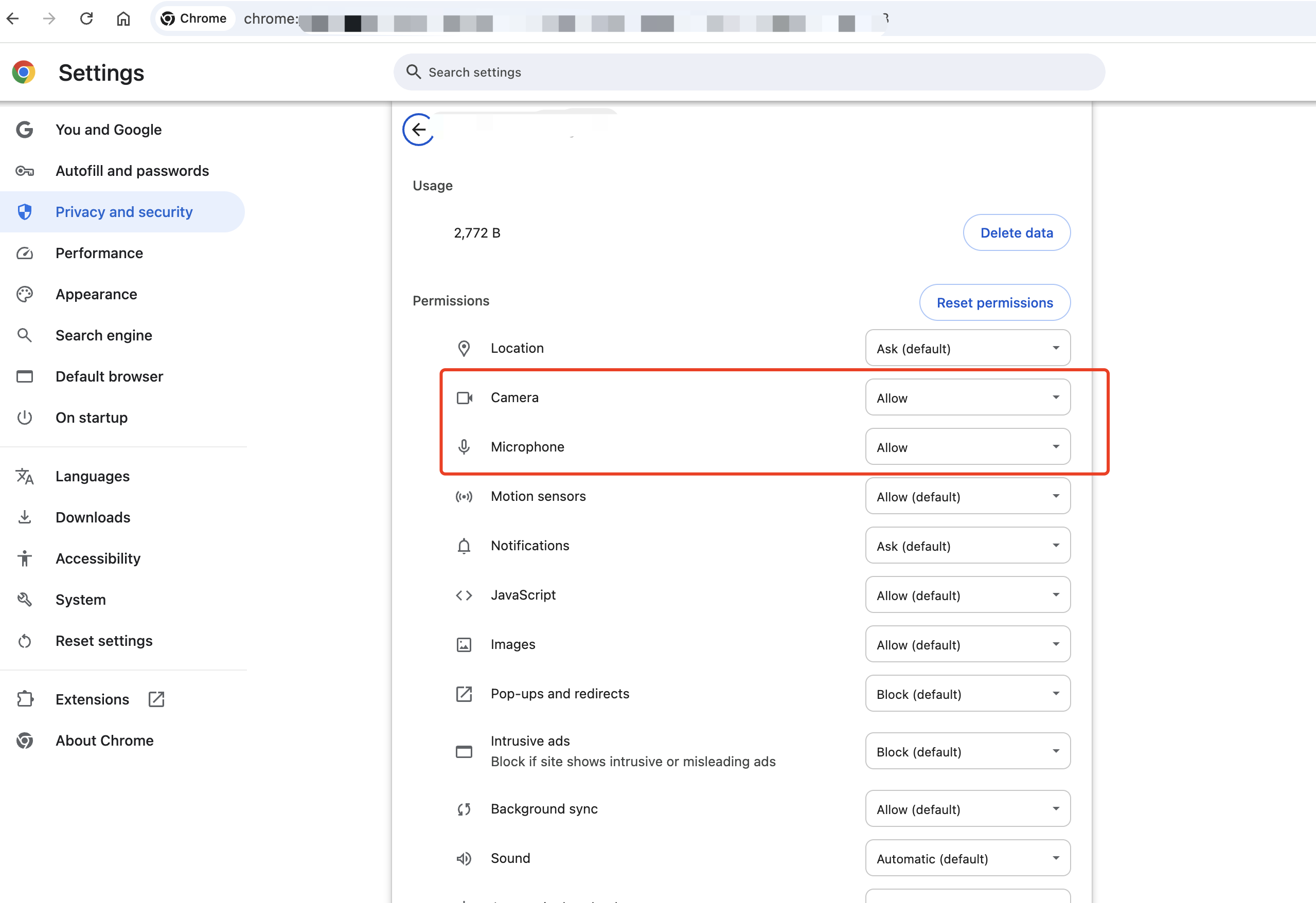Screen dimensions: 1316x903
Task: Open Downloads settings
Action: point(93,517)
